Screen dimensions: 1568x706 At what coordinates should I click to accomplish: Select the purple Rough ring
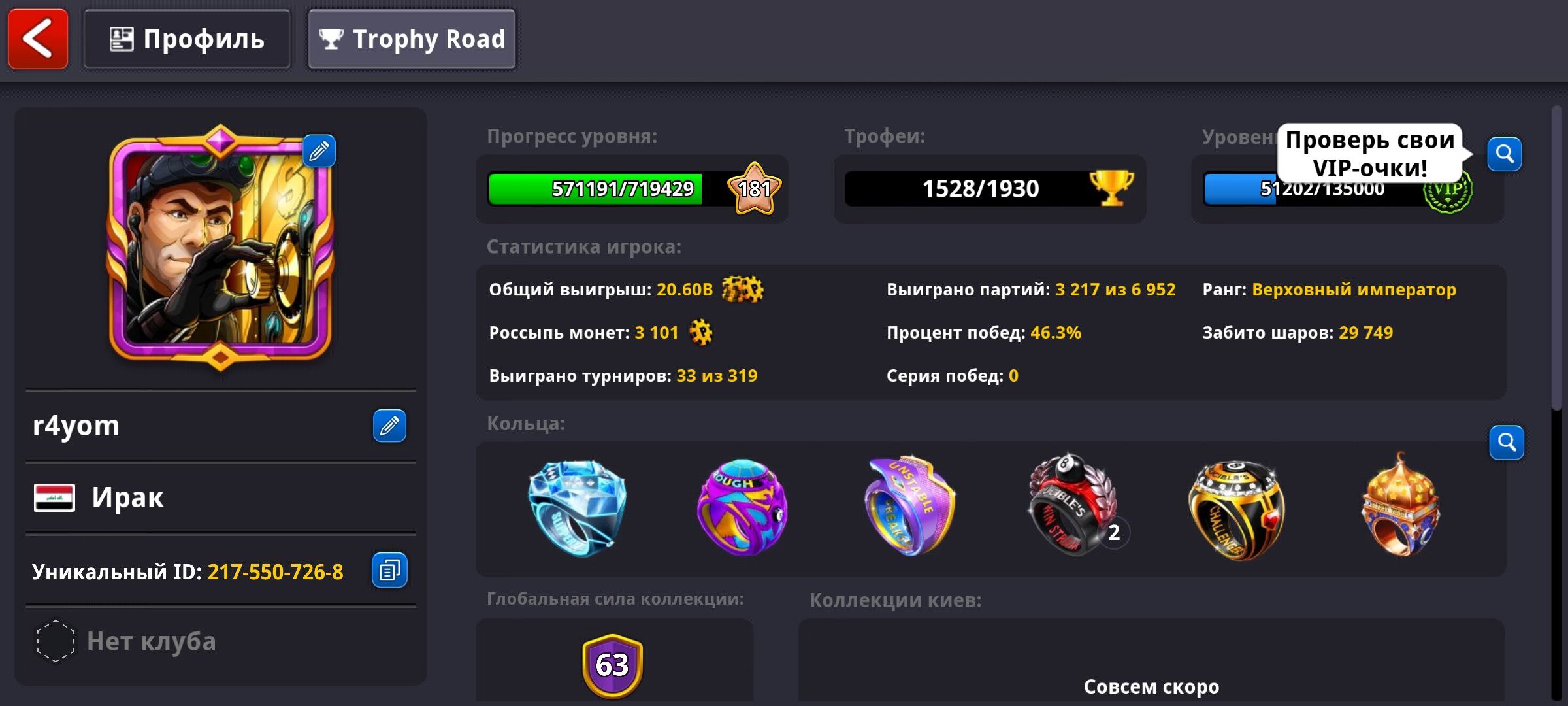tap(742, 507)
